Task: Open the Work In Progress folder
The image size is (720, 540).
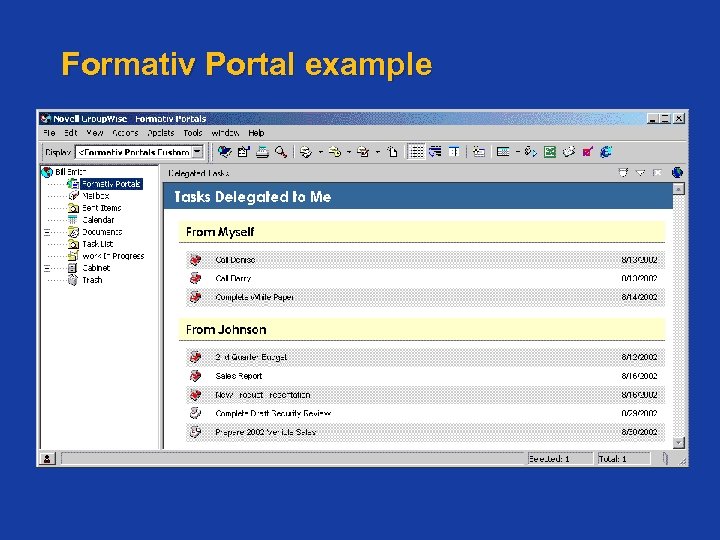Action: click(113, 256)
